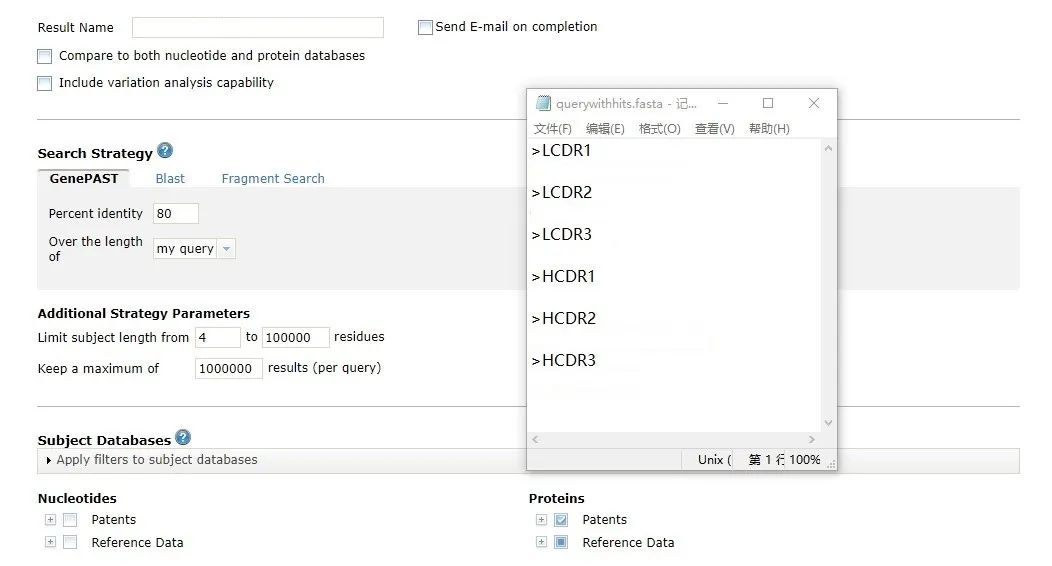
Task: Open the 'my query' length dropdown
Action: pos(226,249)
